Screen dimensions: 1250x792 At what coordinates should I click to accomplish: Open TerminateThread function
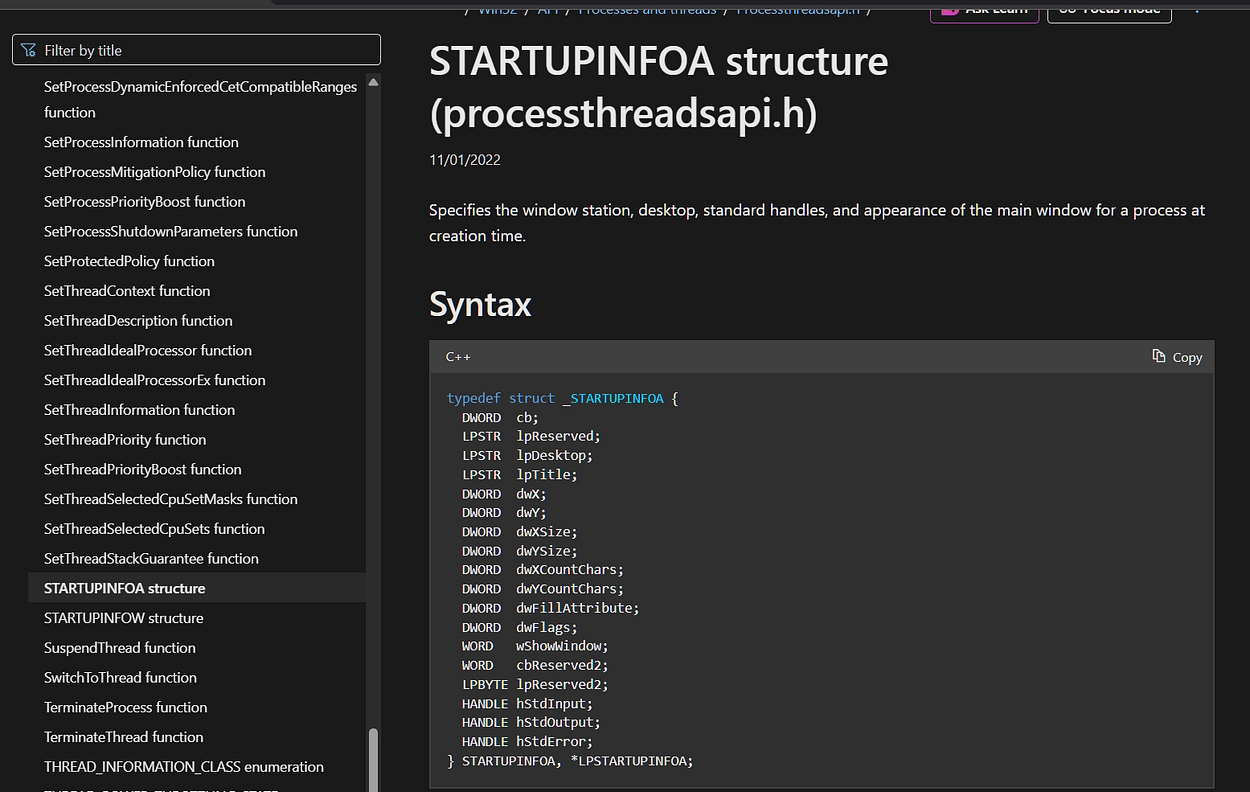coord(124,737)
